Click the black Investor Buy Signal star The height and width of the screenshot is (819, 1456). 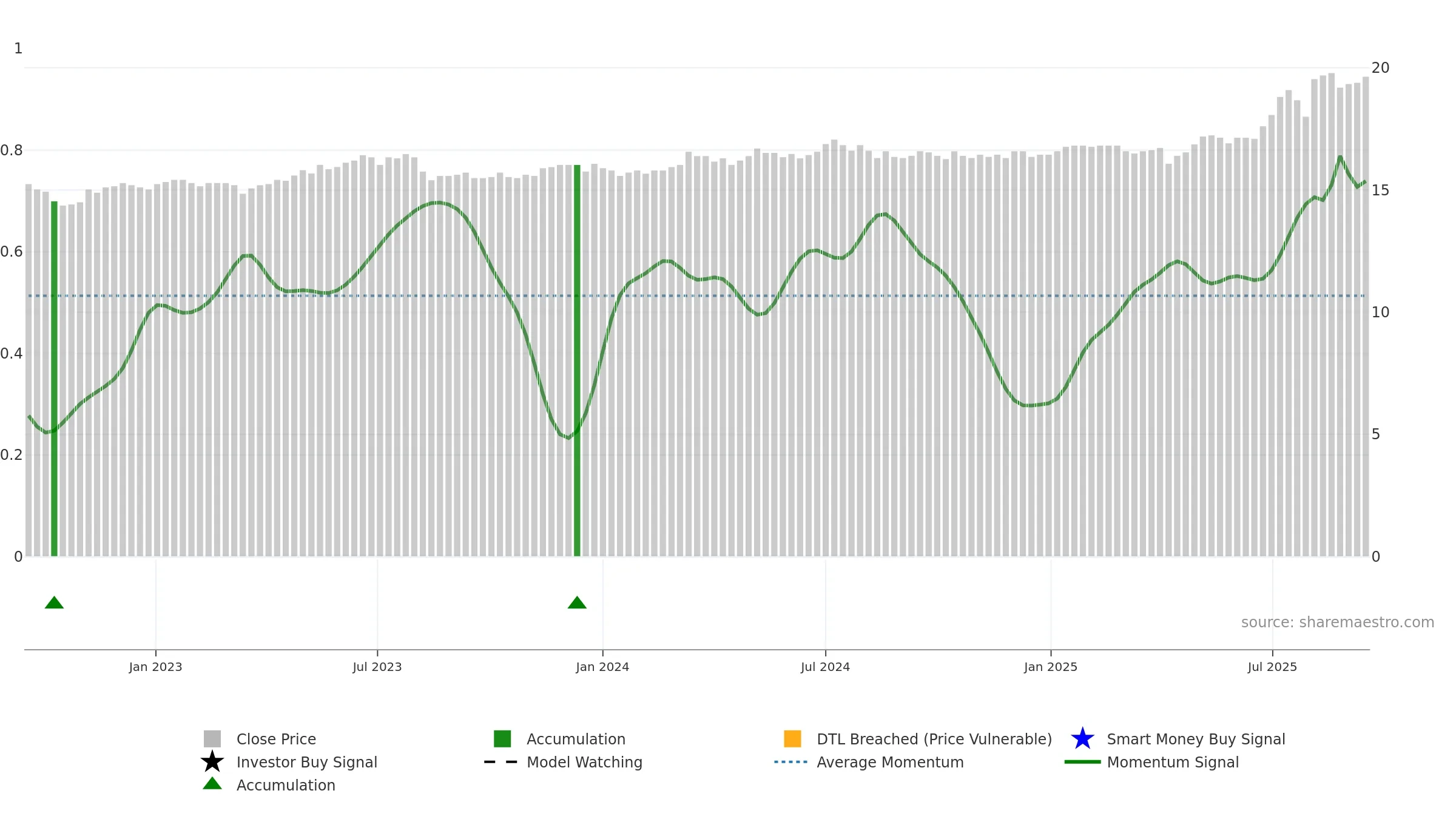tap(212, 762)
